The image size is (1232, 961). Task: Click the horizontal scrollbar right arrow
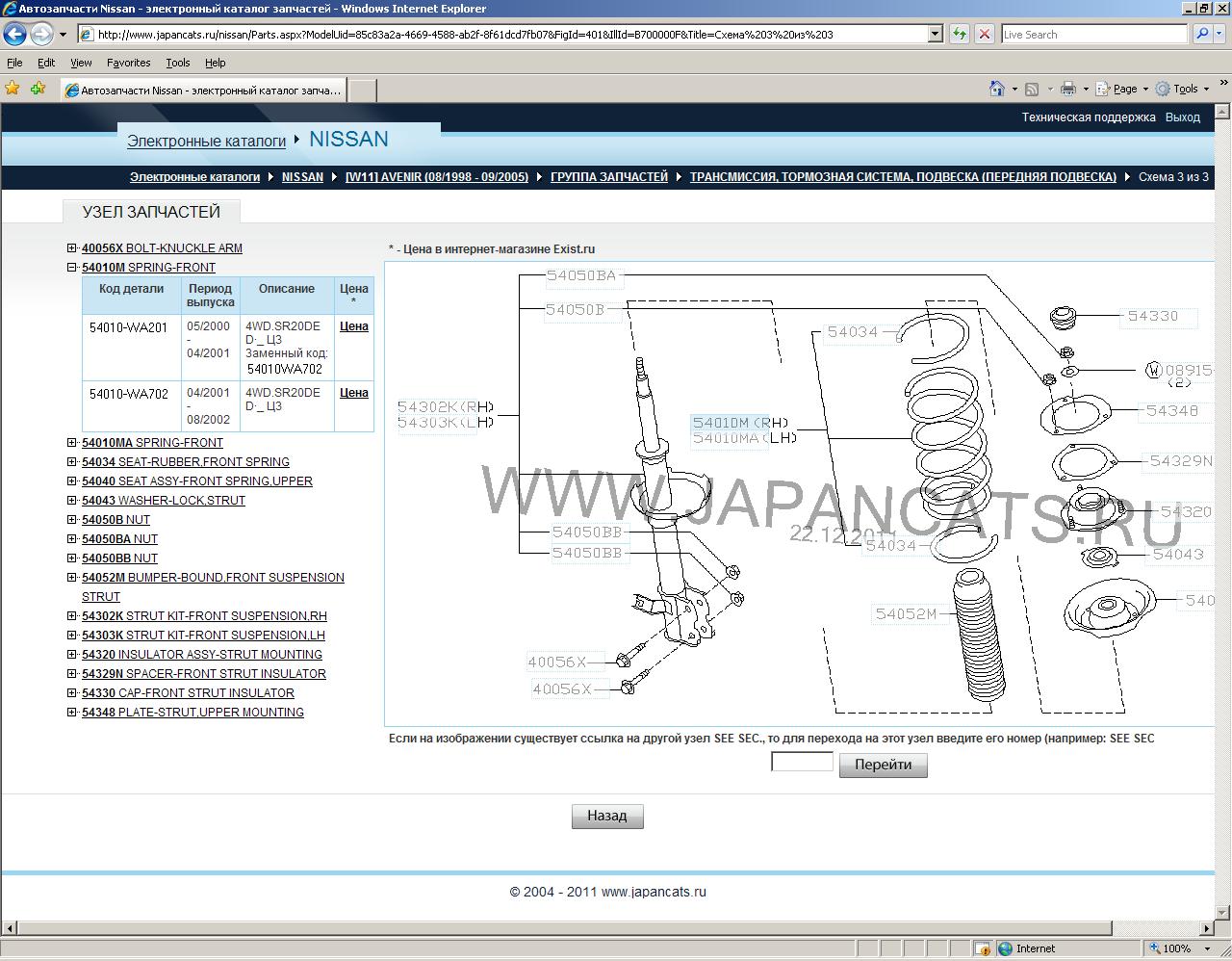pyautogui.click(x=1207, y=928)
